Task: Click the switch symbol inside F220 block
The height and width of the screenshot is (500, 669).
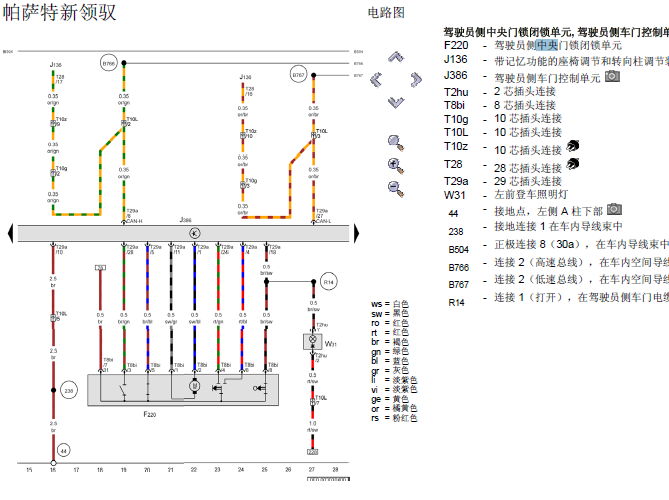Action: [x=124, y=390]
